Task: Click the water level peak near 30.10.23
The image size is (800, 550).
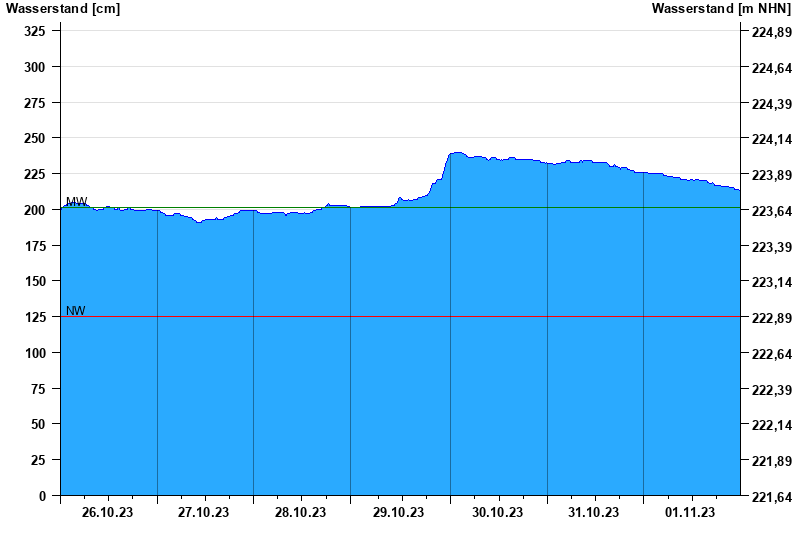Action: tap(457, 153)
